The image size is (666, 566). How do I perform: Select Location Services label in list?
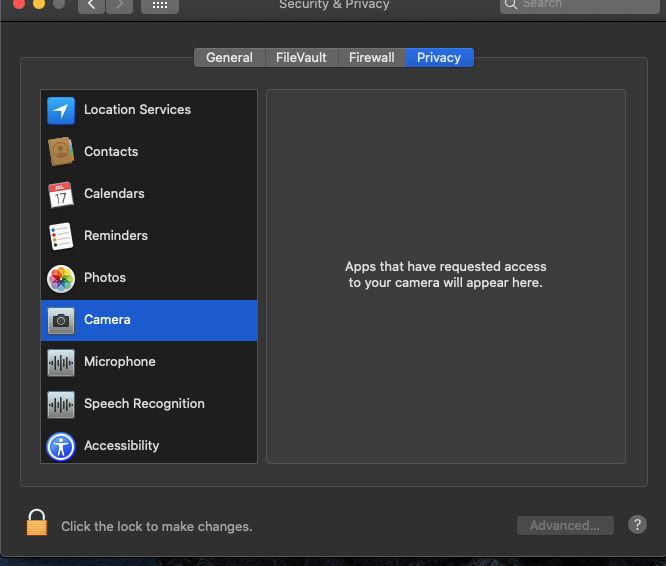(x=137, y=110)
